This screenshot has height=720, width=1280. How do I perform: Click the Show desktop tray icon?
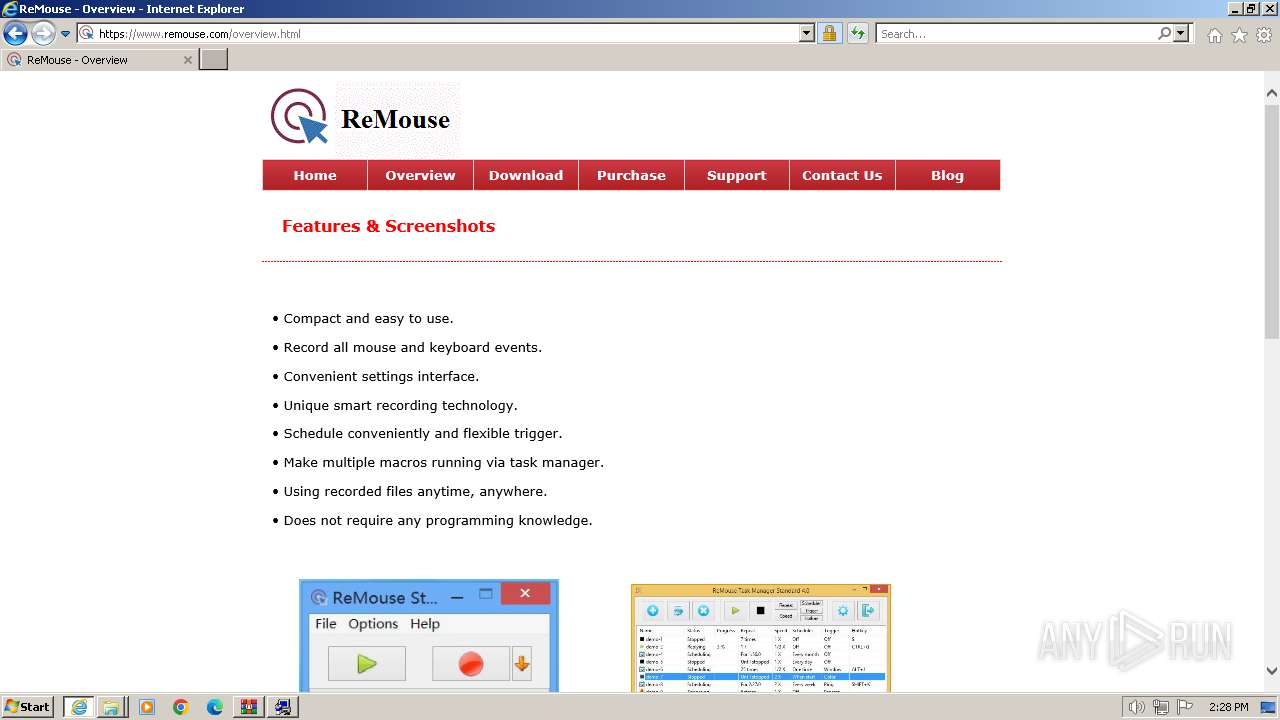pyautogui.click(x=1268, y=707)
